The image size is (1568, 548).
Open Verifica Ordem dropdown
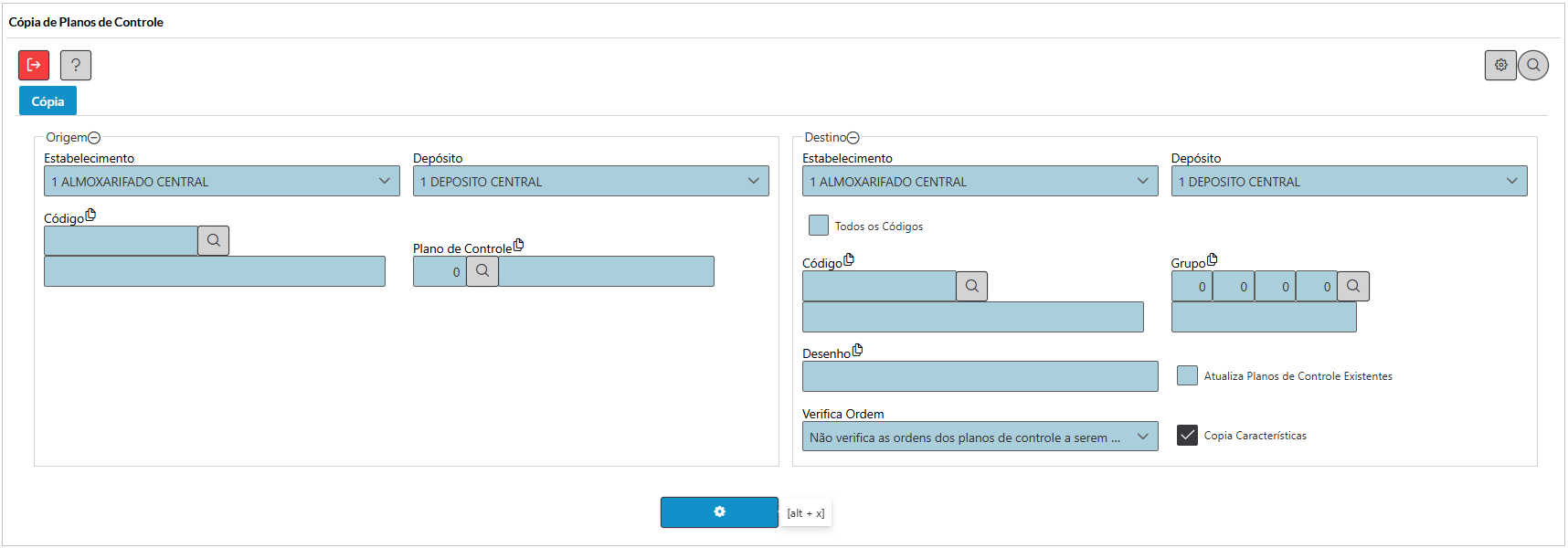tap(980, 437)
